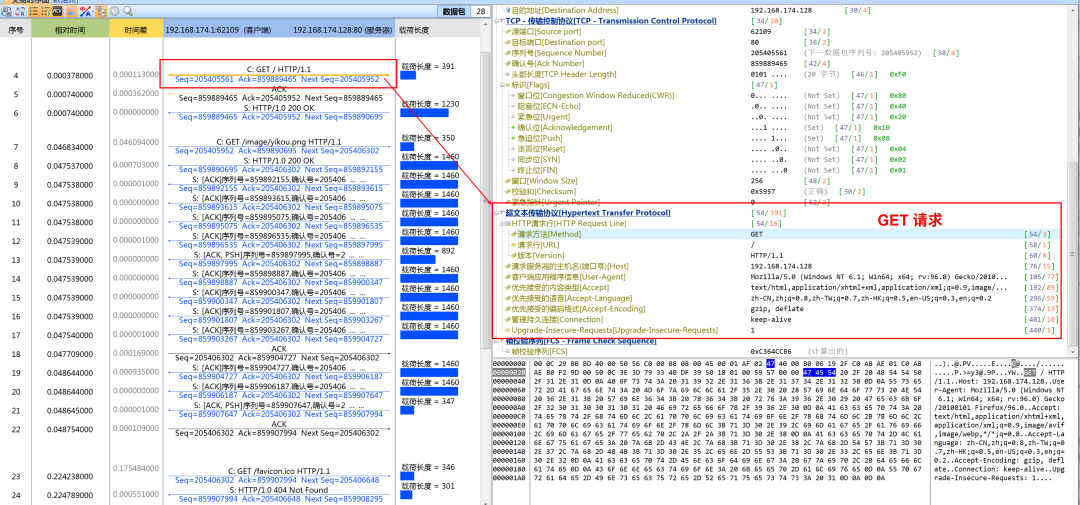Click the first bullet list toolbar icon
Viewport: 1080px width, 505px height.
[34, 11]
